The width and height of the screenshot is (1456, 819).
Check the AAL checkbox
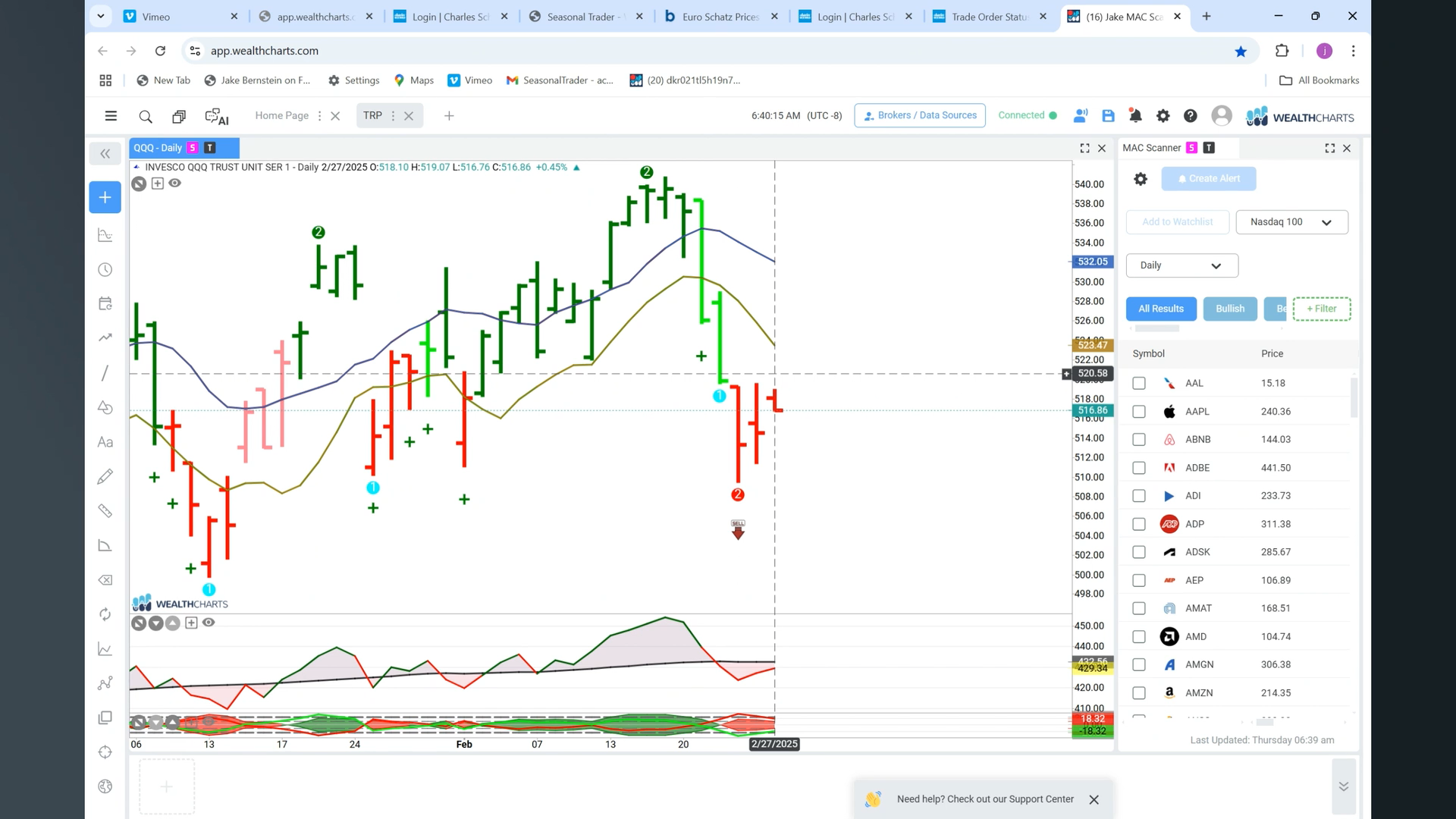1139,384
